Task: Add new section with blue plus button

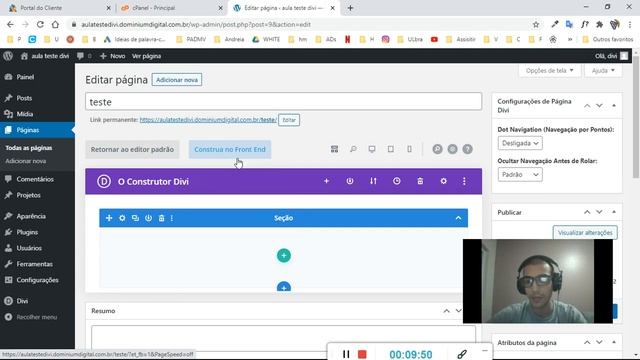Action: click(x=284, y=287)
